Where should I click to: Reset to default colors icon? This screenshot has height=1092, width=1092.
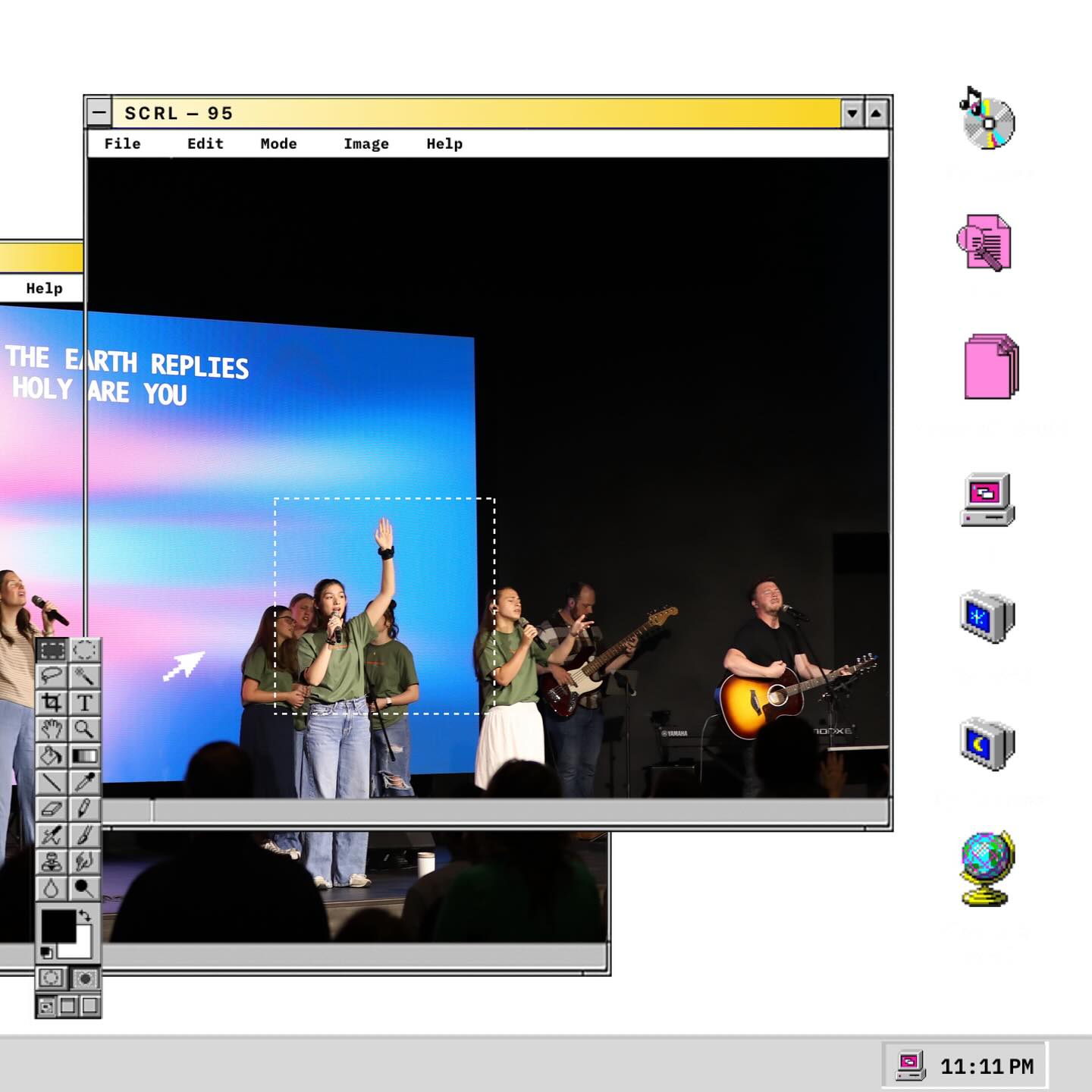[46, 952]
